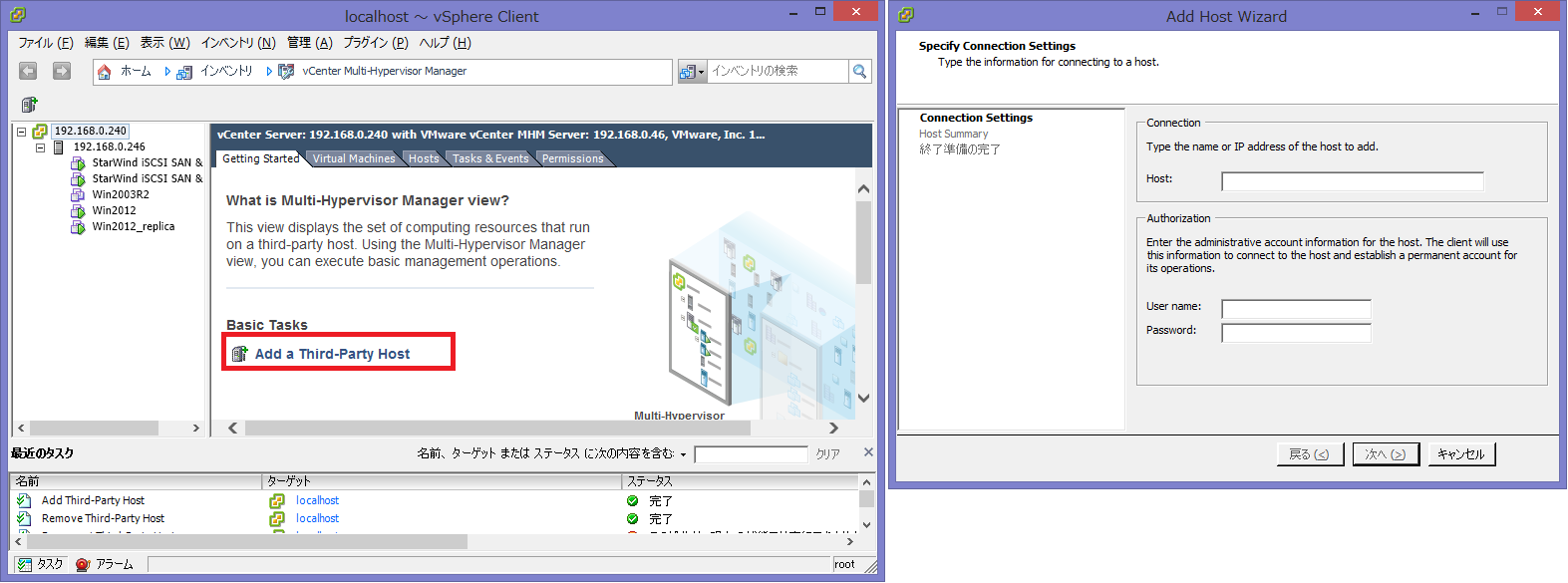Screen dimensions: 1568x583
Task: Click the Alarms icon in the status bar
Action: [83, 564]
